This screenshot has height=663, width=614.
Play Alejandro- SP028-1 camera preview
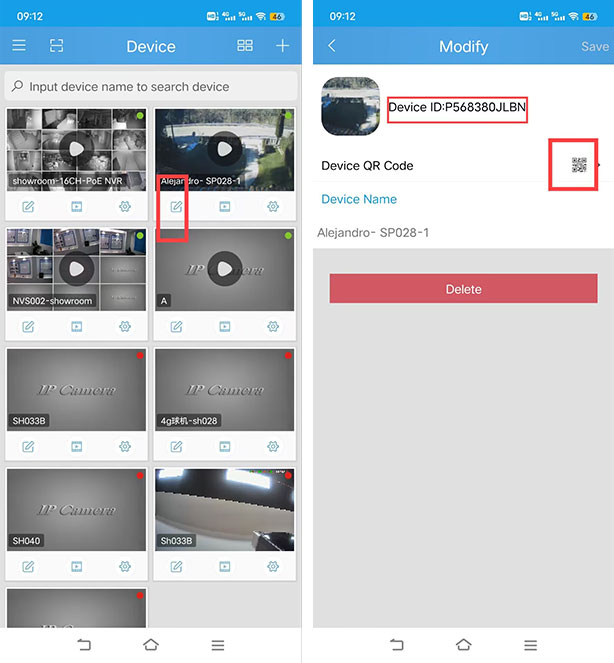225,149
